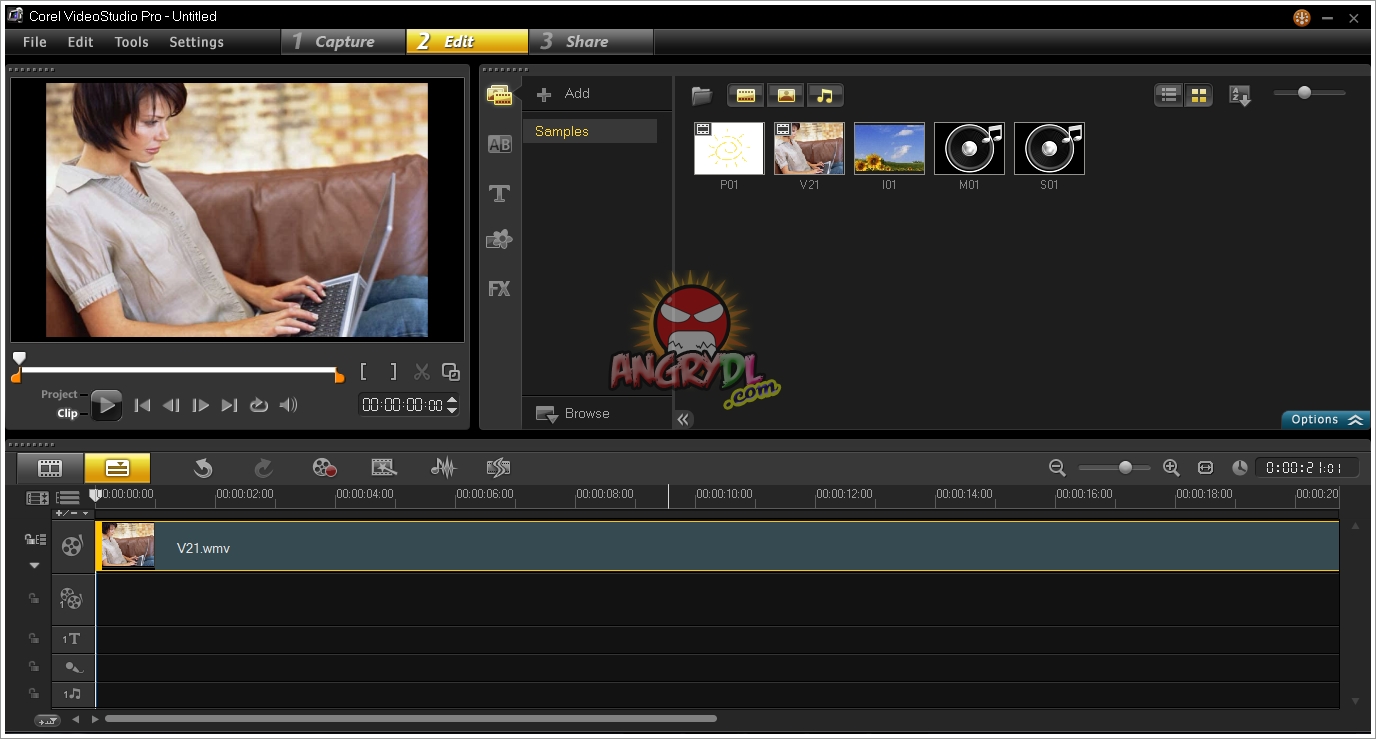Image resolution: width=1376 pixels, height=739 pixels.
Task: Open Record/Capture Option with red dot
Action: [324, 468]
